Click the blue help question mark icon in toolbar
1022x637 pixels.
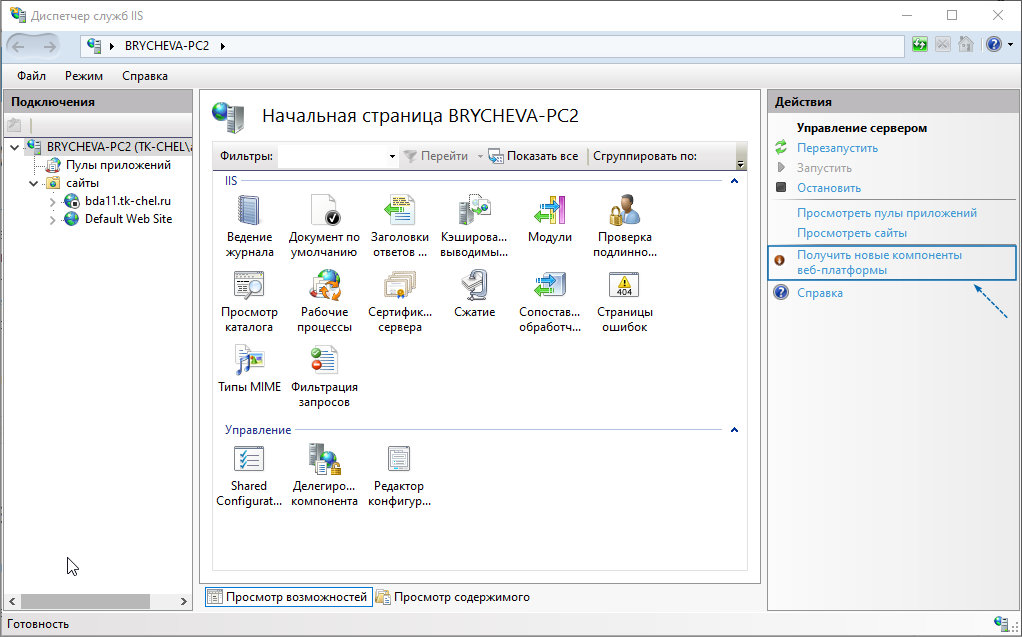993,44
